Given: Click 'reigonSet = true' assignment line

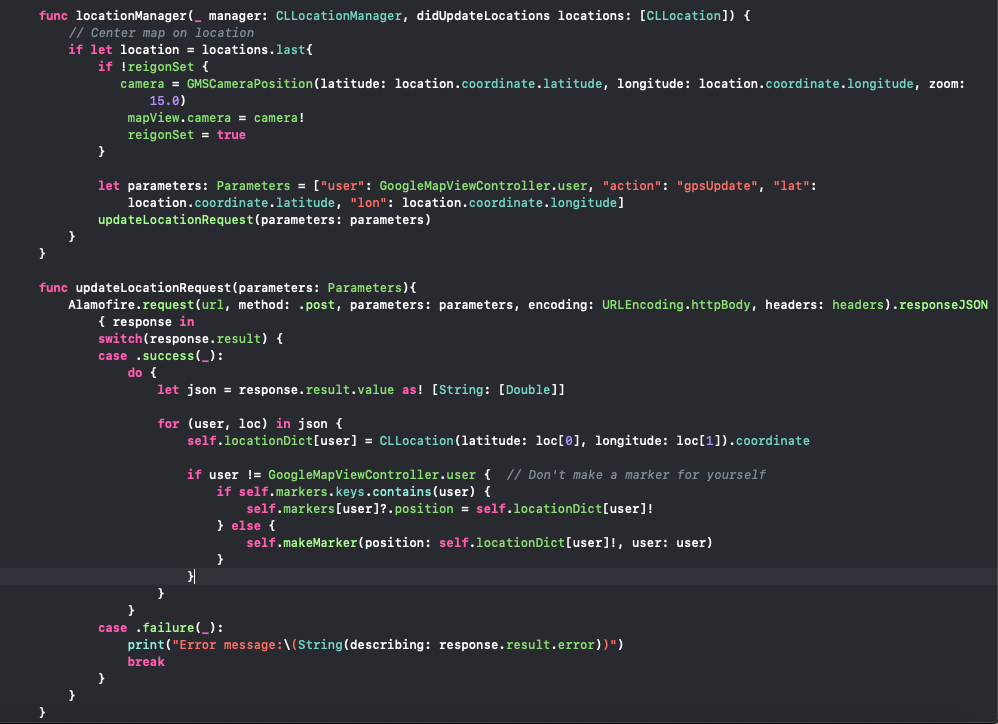Looking at the screenshot, I should pos(186,134).
